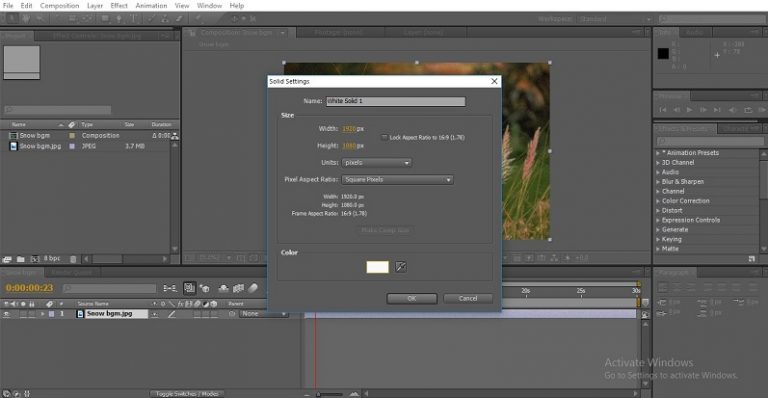Open the Animation menu

[x=151, y=6]
